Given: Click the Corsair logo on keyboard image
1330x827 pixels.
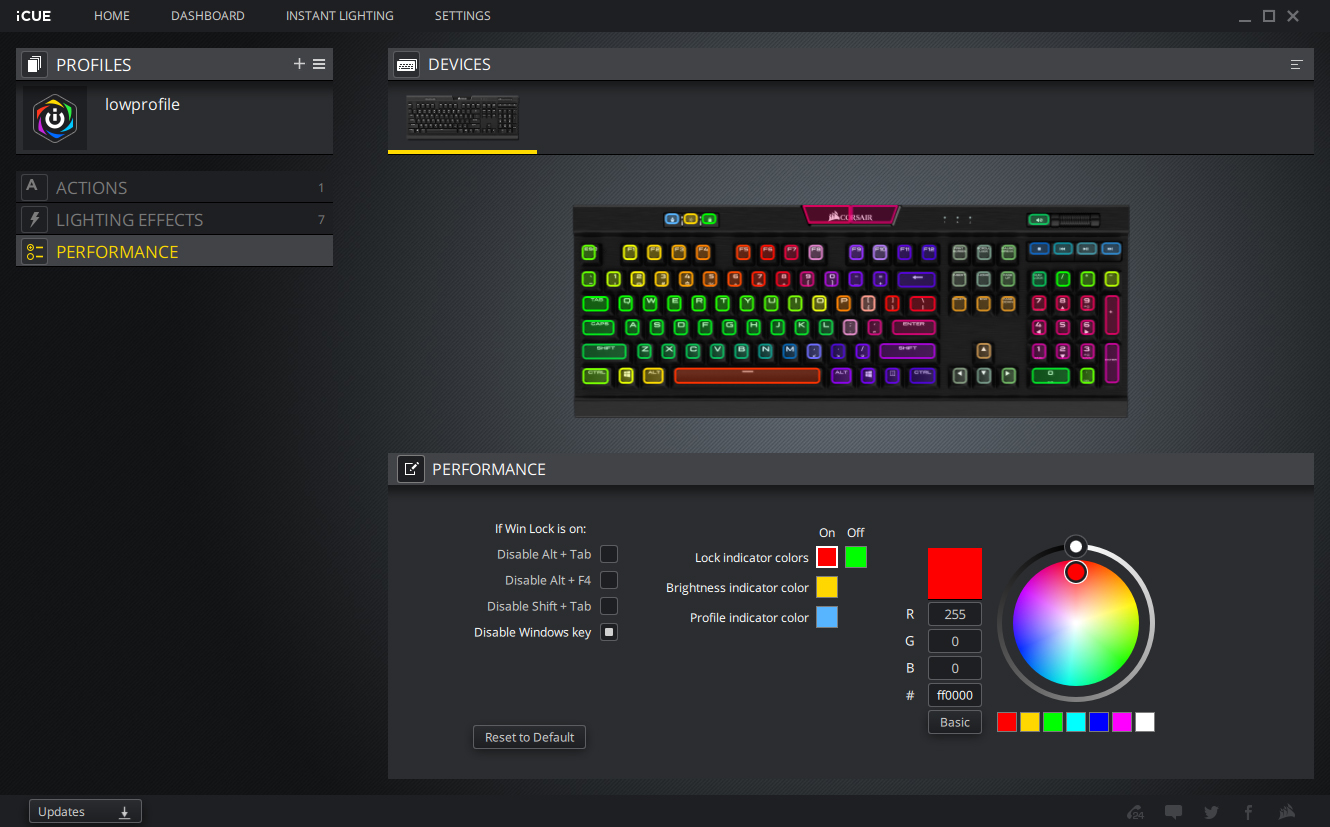Looking at the screenshot, I should point(852,215).
